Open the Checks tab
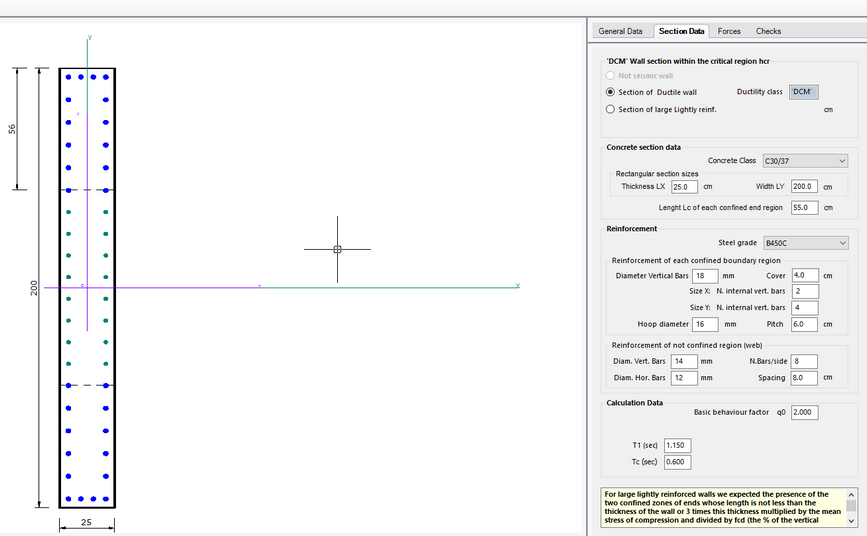Image resolution: width=867 pixels, height=536 pixels. (768, 31)
